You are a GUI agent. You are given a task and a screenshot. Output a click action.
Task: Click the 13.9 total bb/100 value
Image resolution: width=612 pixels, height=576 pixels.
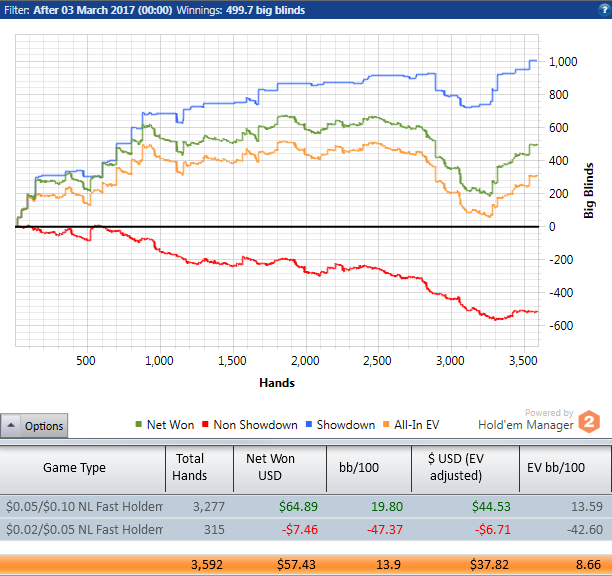389,564
